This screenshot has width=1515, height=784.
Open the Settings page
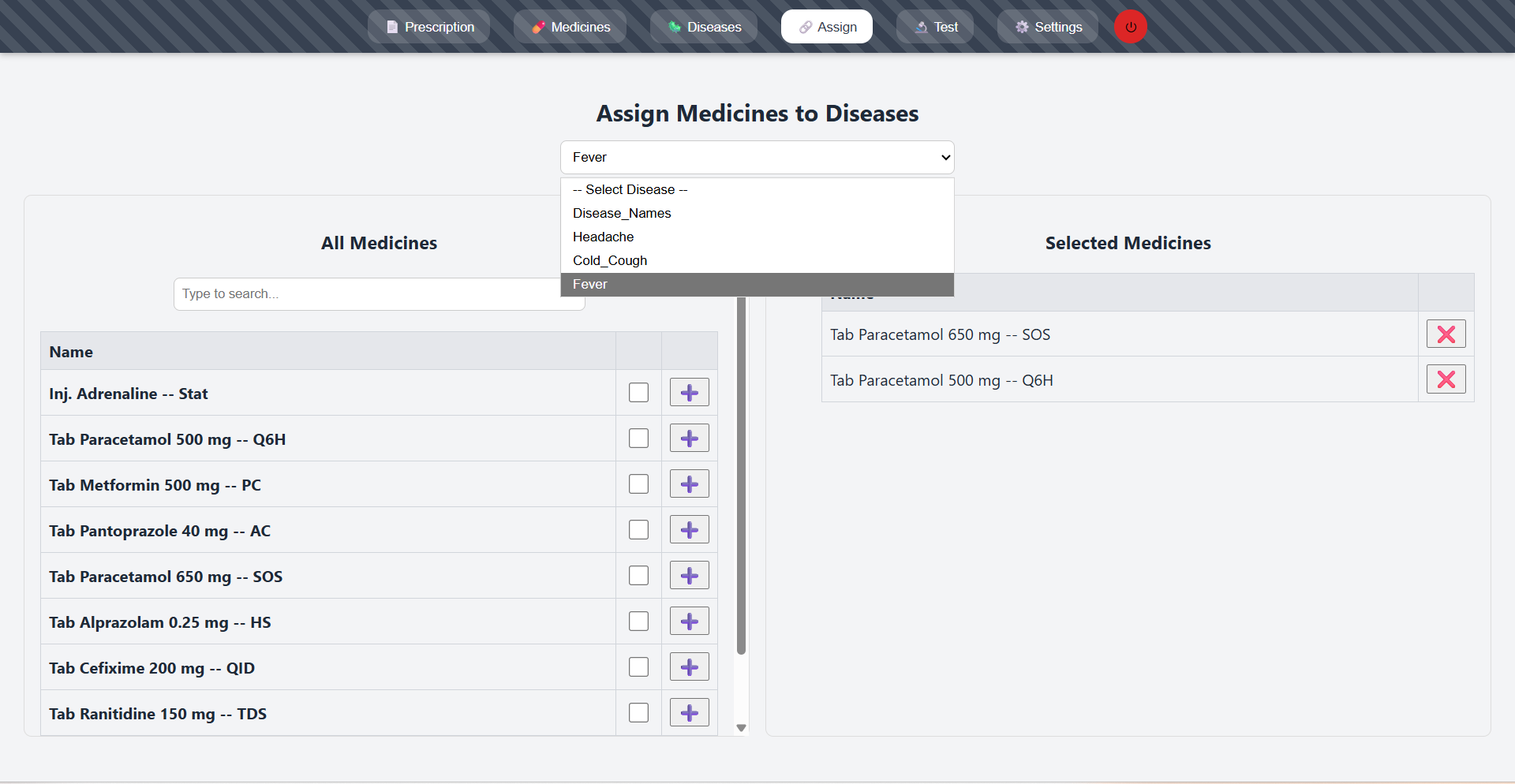point(1048,27)
